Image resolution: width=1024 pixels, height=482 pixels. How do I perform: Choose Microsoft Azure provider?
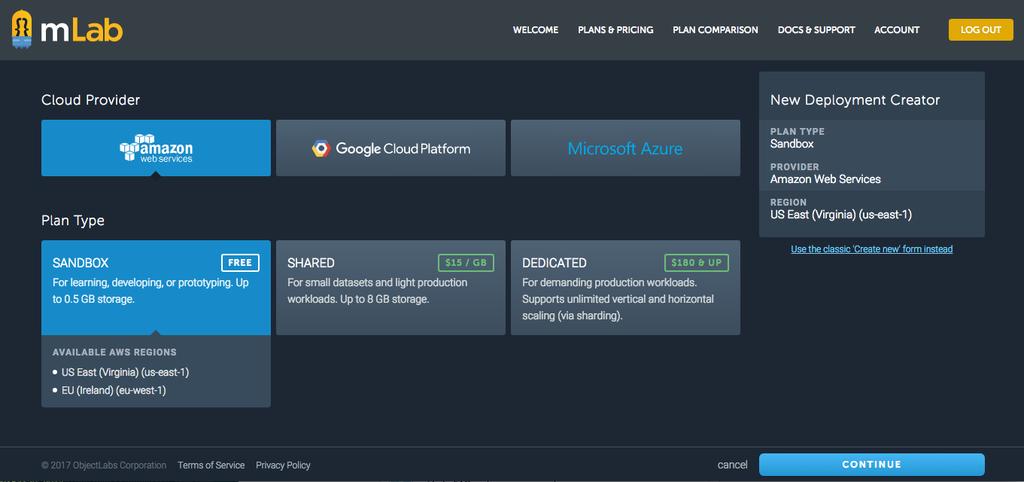[x=626, y=148]
